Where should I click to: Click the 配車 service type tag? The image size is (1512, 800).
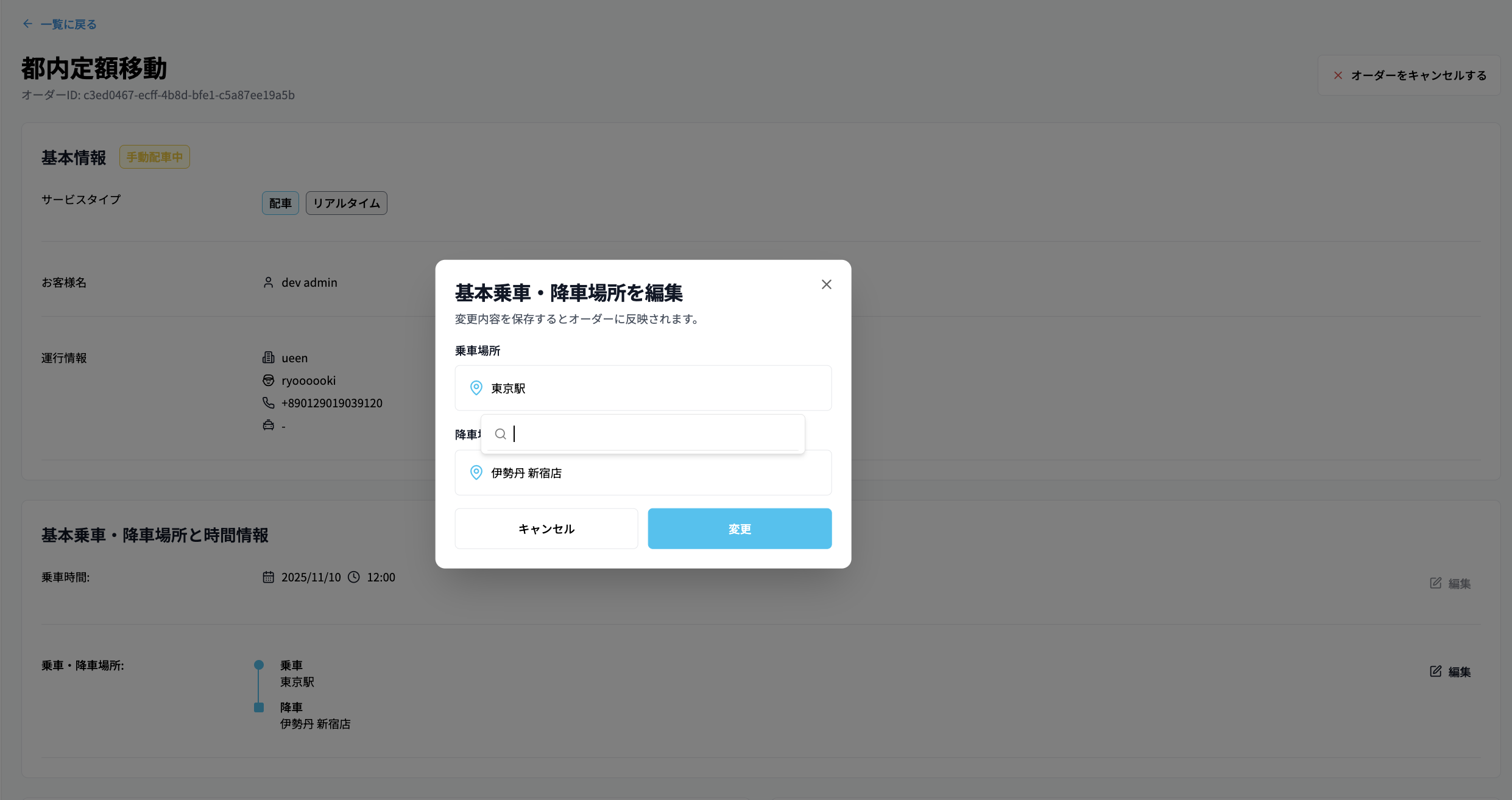point(280,203)
